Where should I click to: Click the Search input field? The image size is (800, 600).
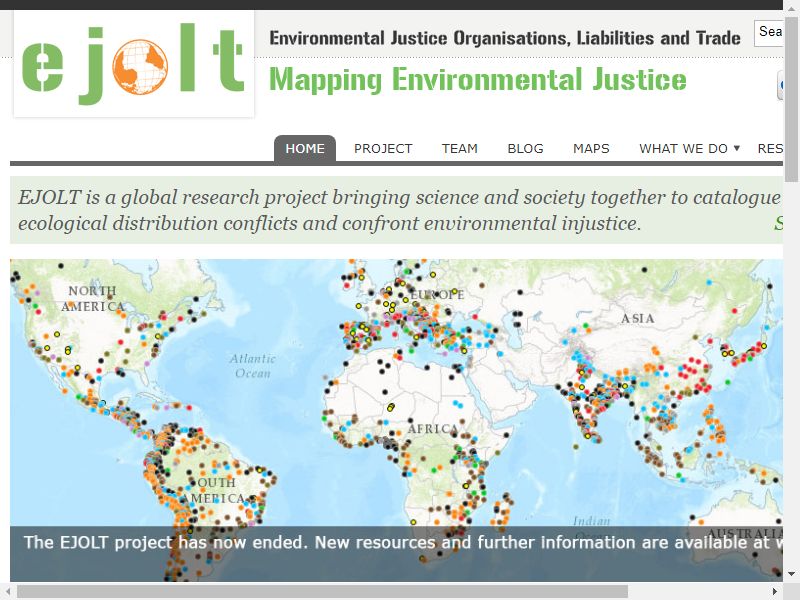(768, 33)
